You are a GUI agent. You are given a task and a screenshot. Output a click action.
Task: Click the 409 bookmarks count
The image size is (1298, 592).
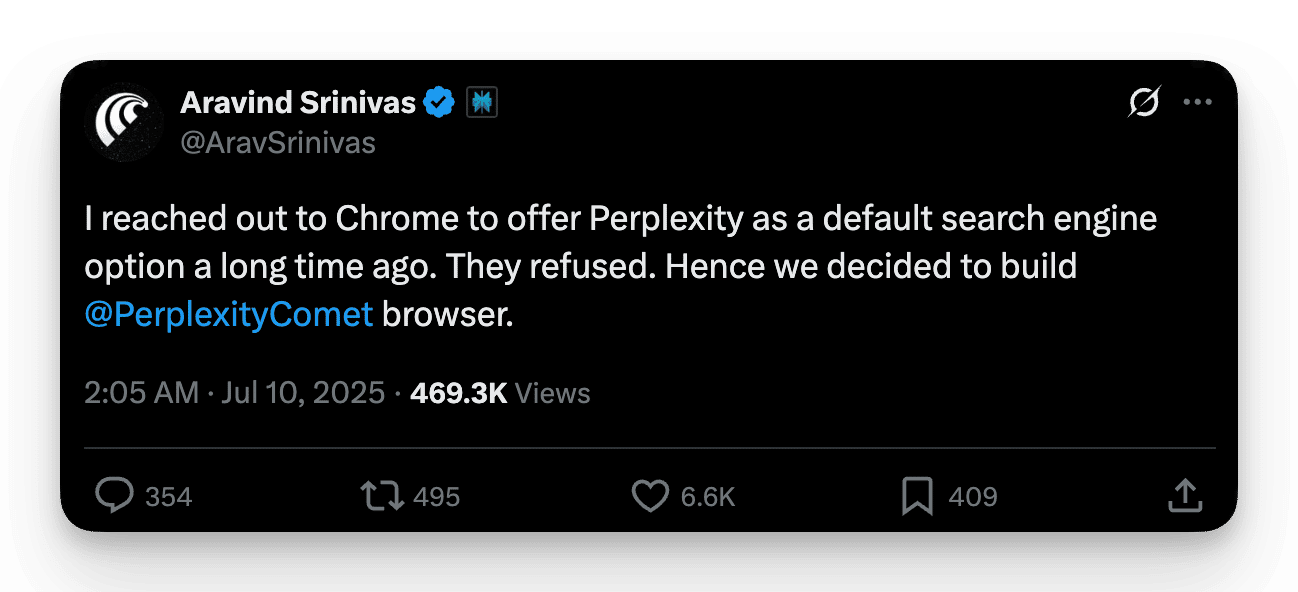(x=973, y=497)
